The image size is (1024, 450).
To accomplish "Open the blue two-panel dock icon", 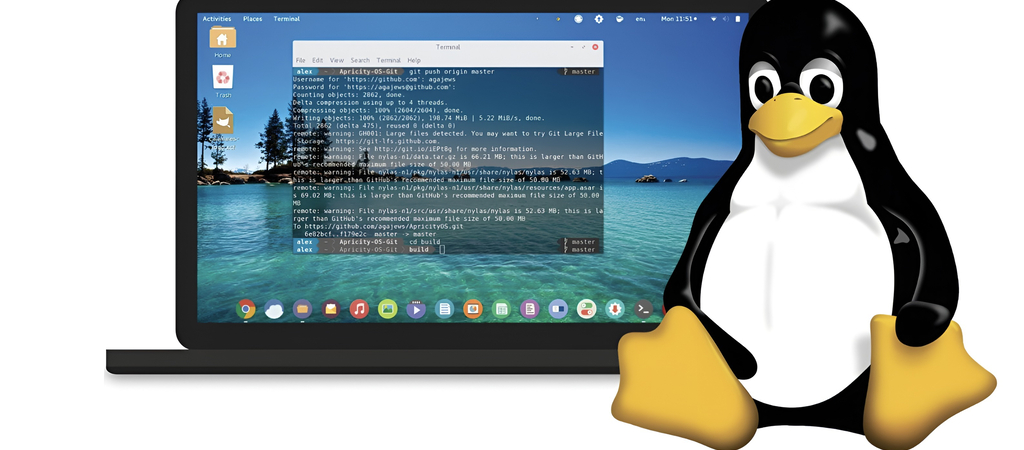I will point(558,308).
